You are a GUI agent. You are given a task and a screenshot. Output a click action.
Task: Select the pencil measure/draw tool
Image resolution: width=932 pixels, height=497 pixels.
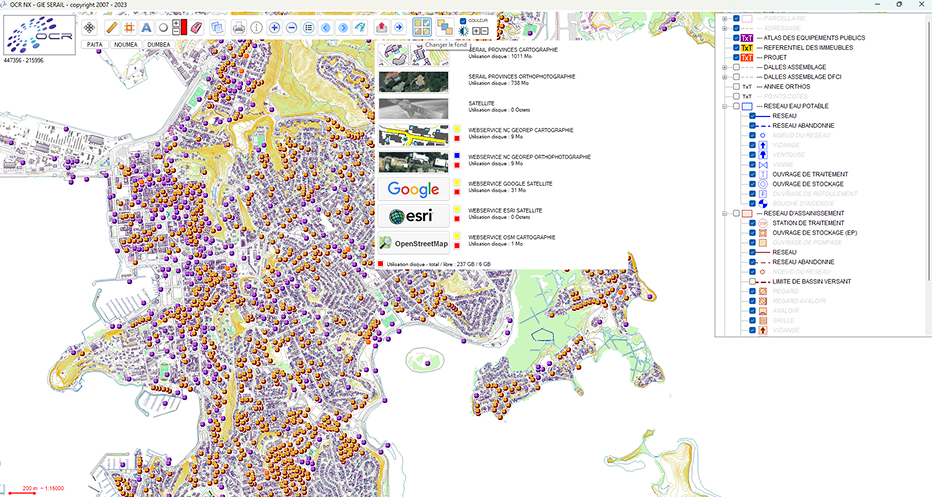[111, 27]
